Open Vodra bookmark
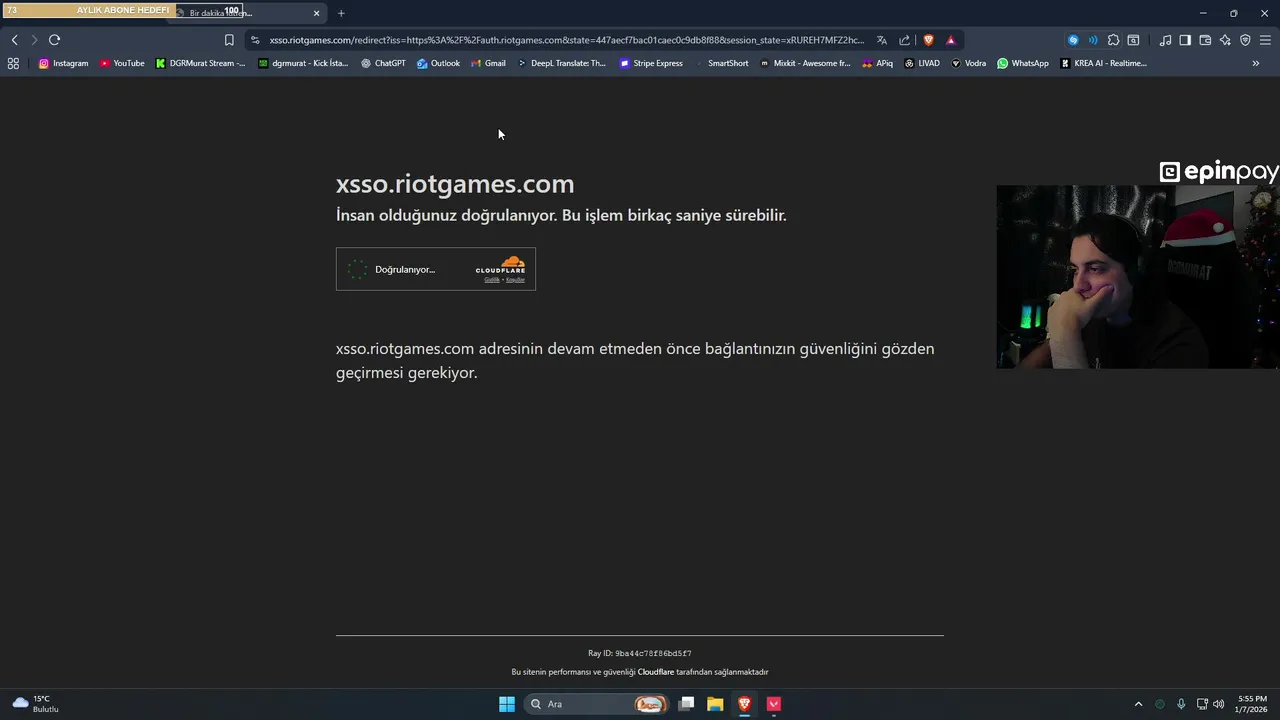 click(968, 63)
